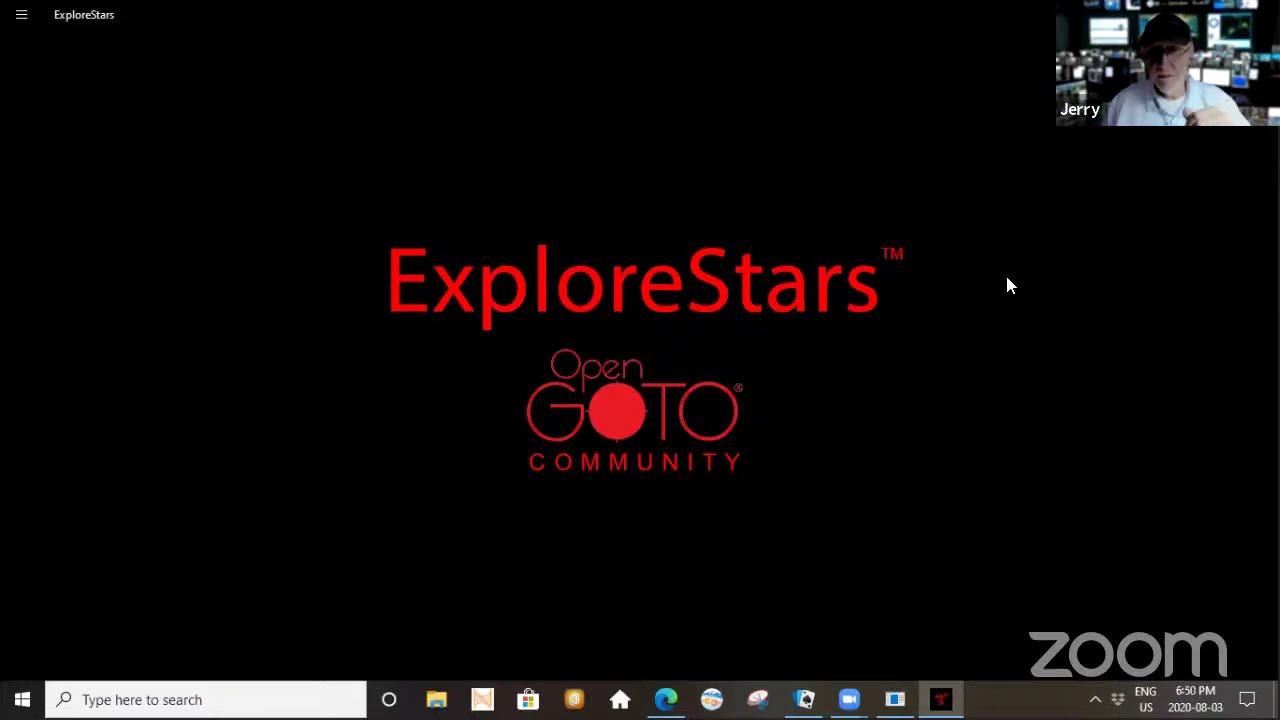This screenshot has height=720, width=1280.
Task: Select the ExploreStars taskbar icon
Action: (x=941, y=700)
